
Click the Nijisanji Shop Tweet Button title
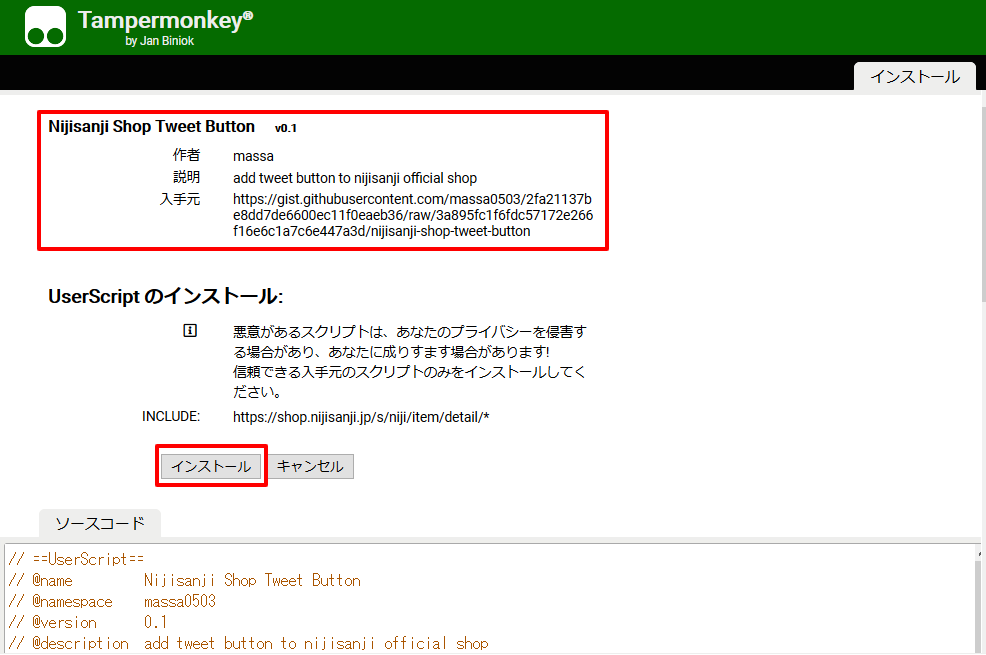click(151, 127)
